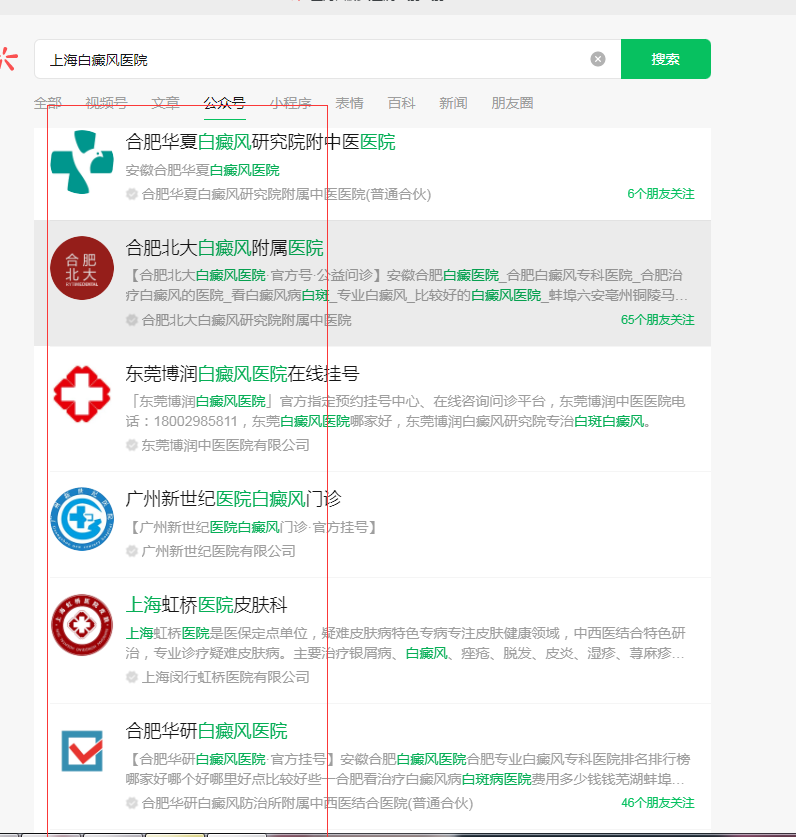The width and height of the screenshot is (796, 837).
Task: Switch to the 视频号 tab
Action: click(x=106, y=103)
